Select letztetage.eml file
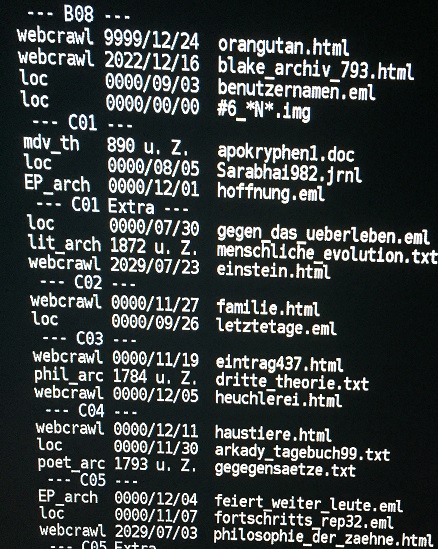The image size is (438, 549). [276, 327]
